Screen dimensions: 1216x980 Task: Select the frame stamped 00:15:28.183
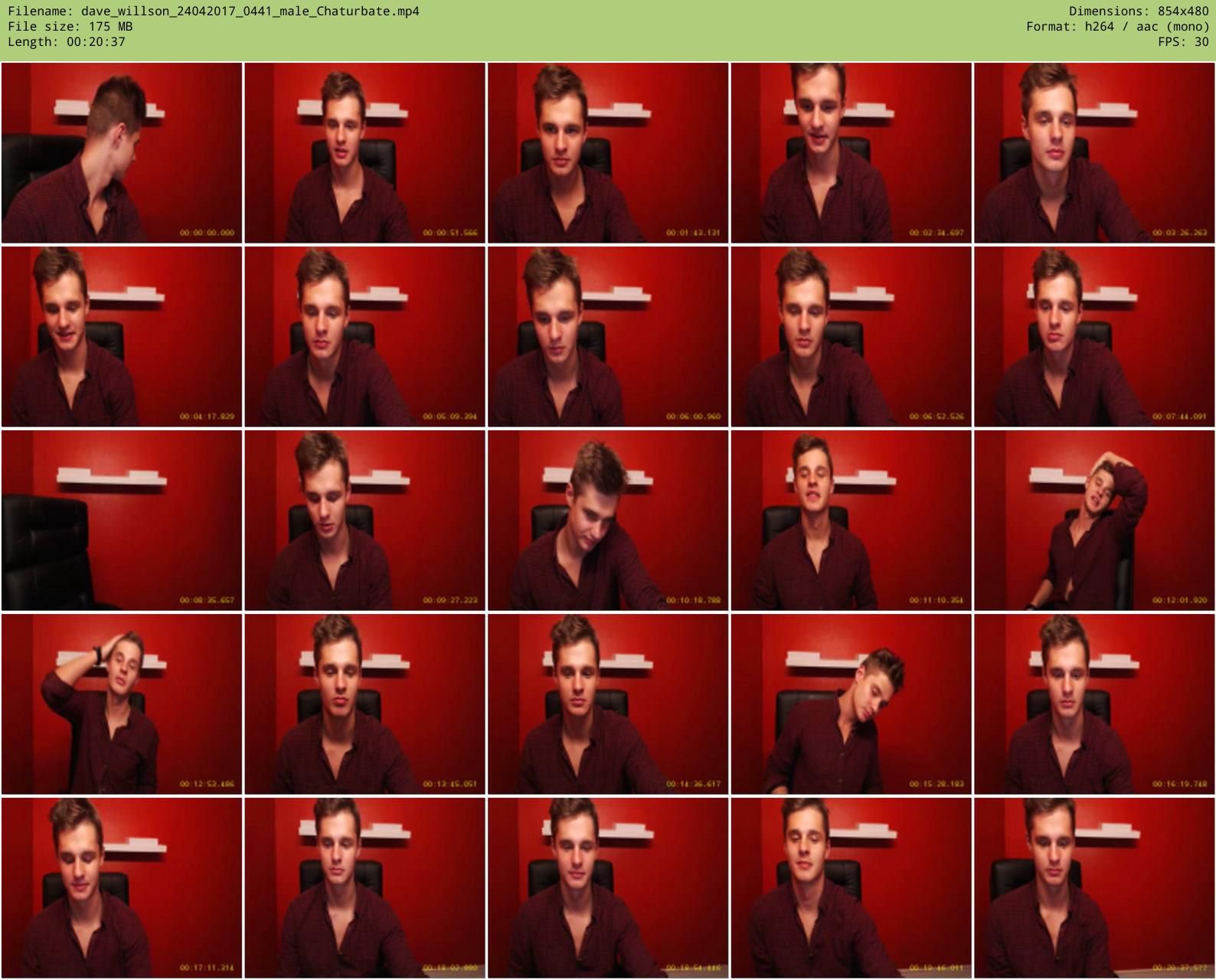851,704
